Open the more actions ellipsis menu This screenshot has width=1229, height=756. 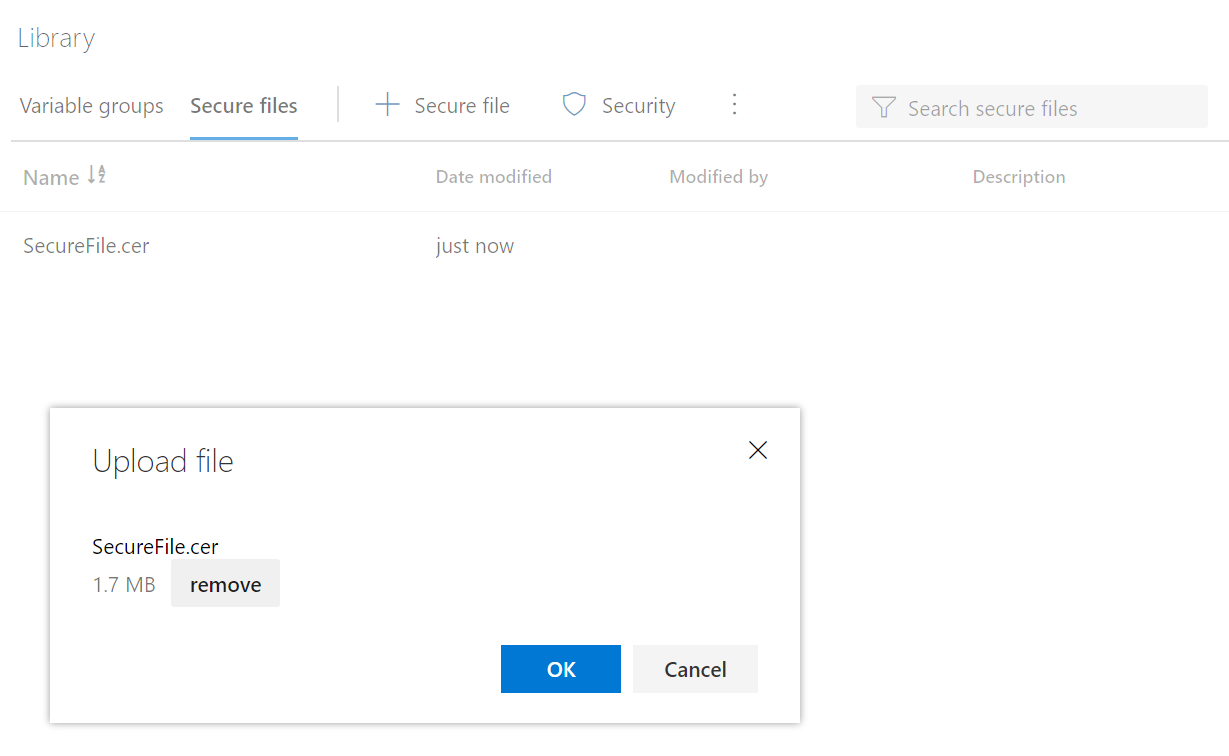coord(735,104)
